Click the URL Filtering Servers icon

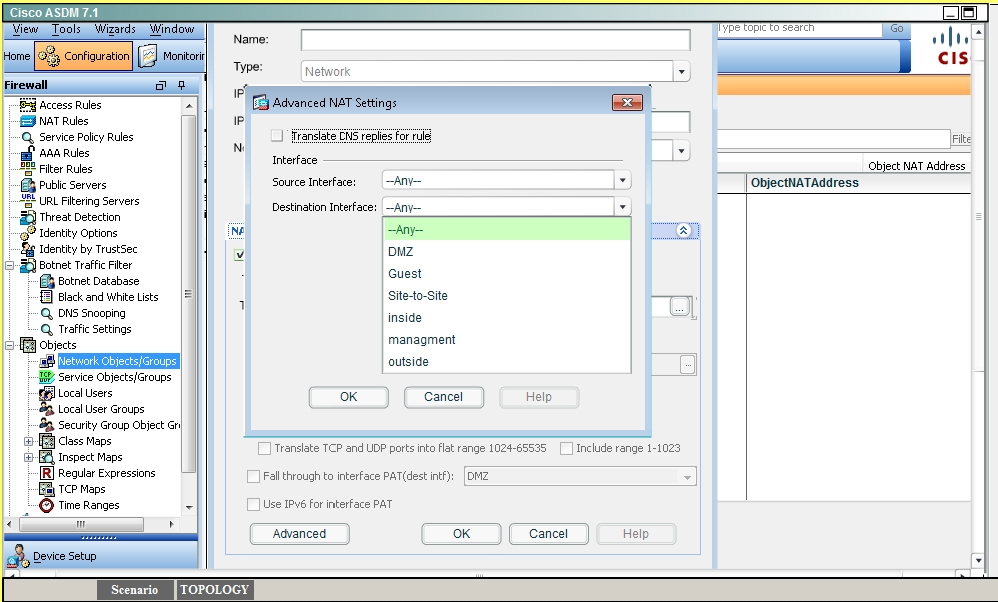coord(27,200)
